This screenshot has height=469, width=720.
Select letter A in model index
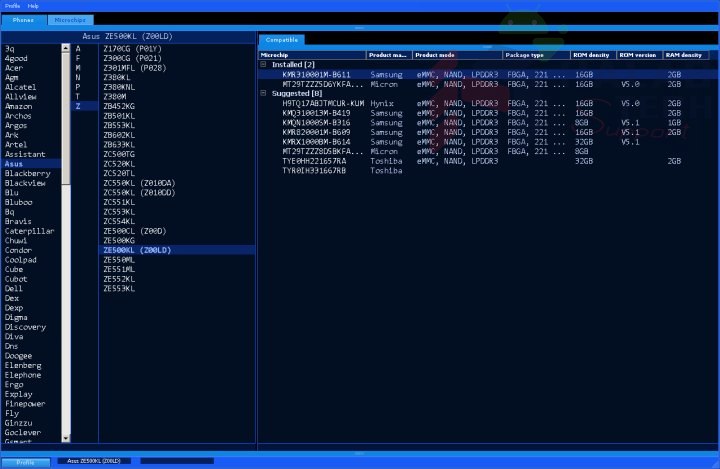point(78,49)
